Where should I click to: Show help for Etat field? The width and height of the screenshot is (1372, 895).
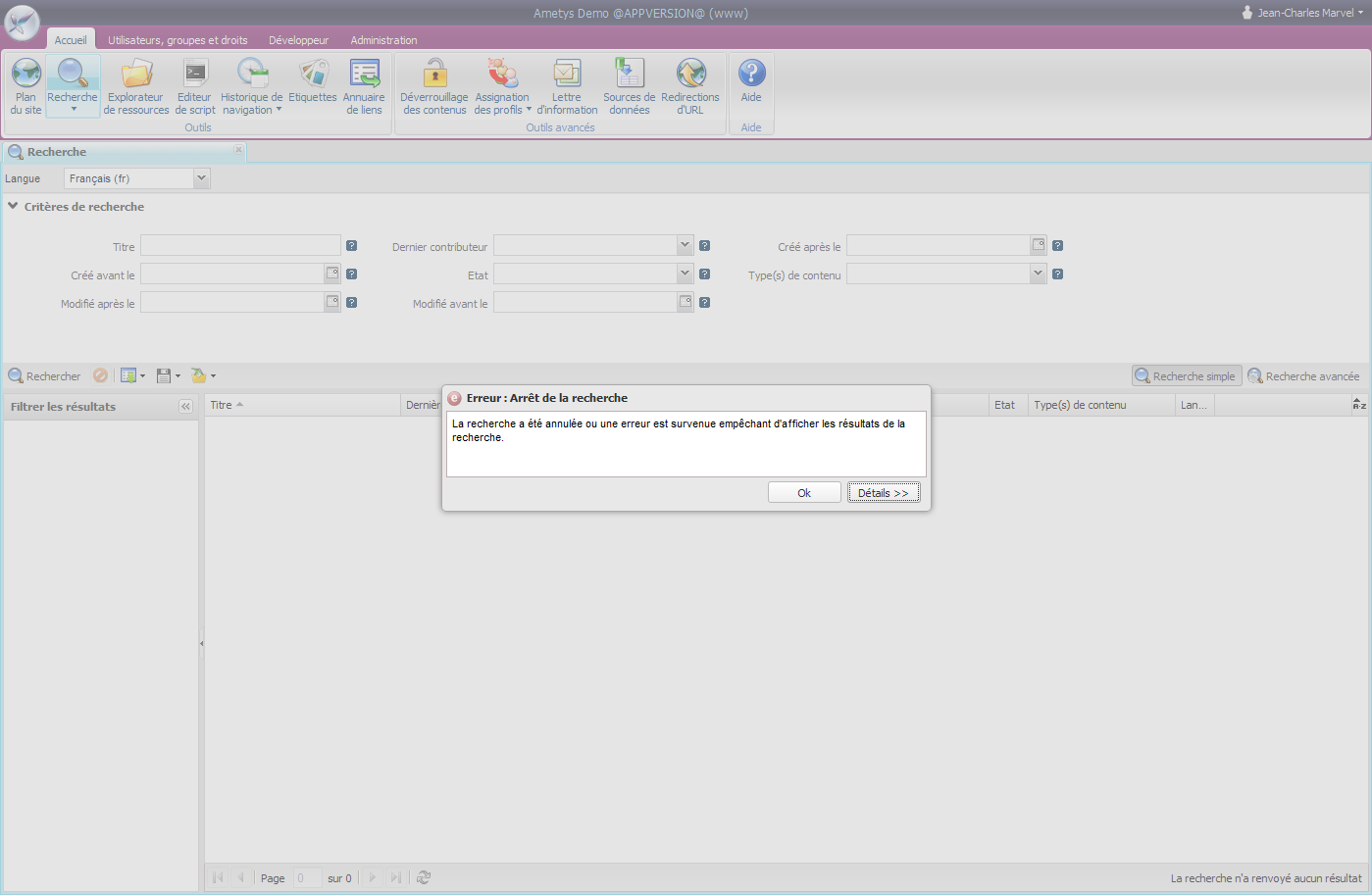704,274
